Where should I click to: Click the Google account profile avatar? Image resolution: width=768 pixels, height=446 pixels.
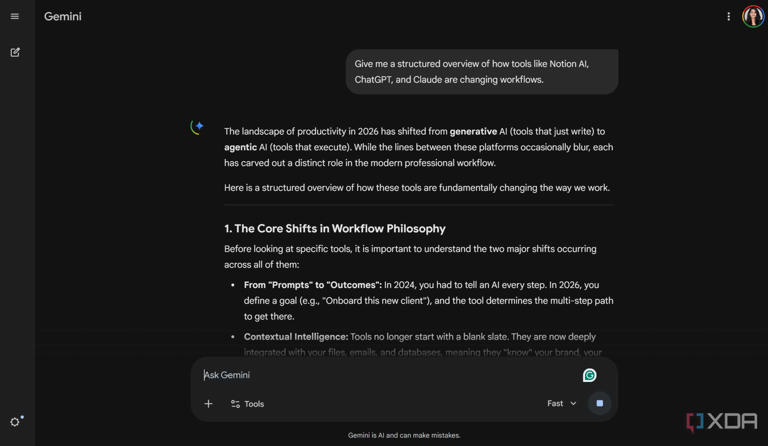click(x=753, y=16)
